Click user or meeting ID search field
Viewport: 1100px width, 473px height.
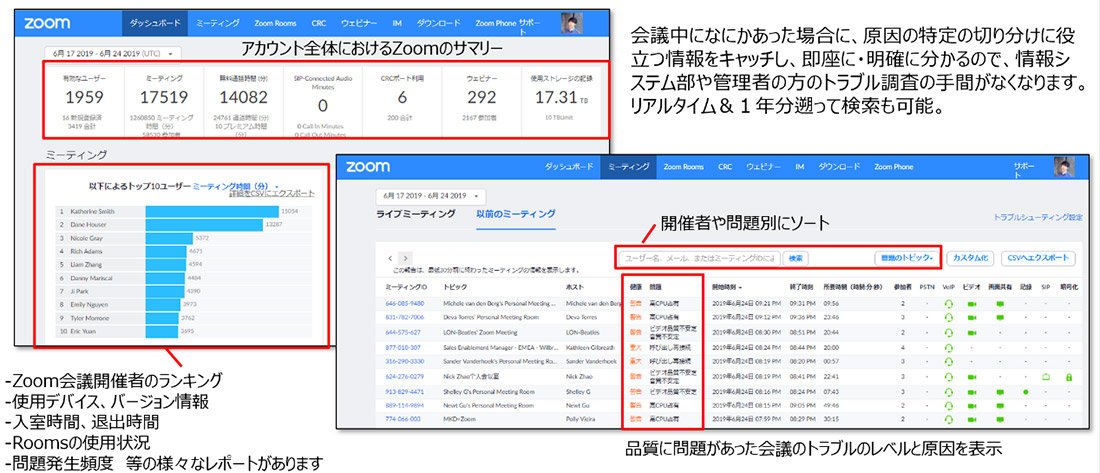(700, 258)
